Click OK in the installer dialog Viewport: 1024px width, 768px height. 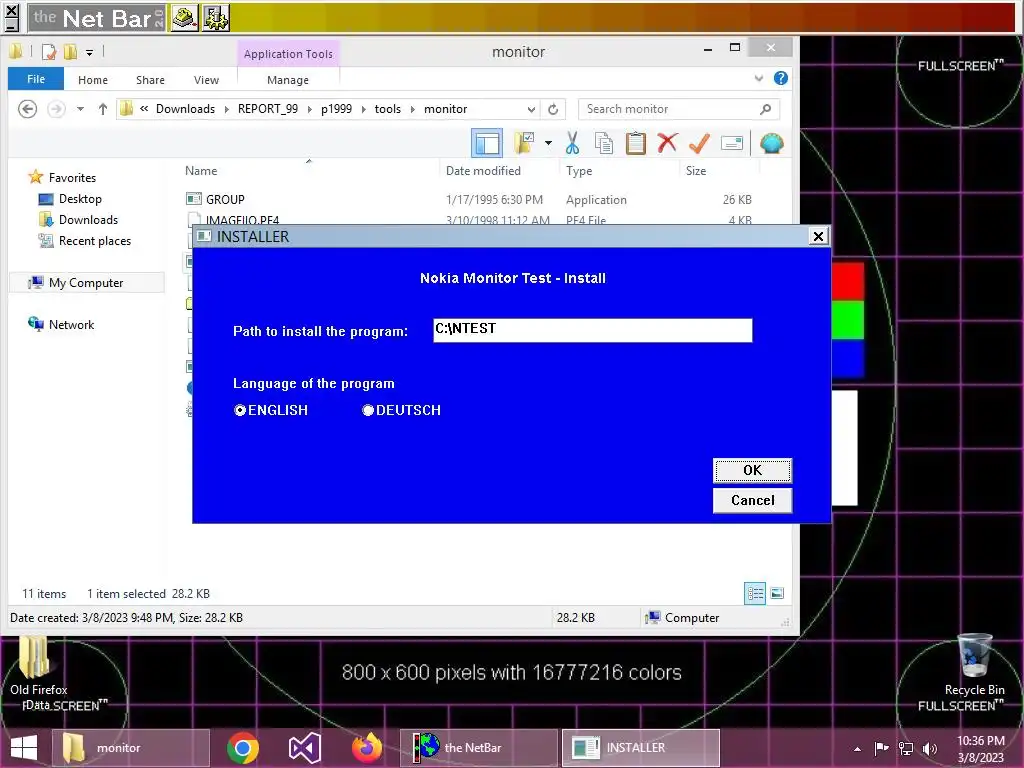point(752,470)
